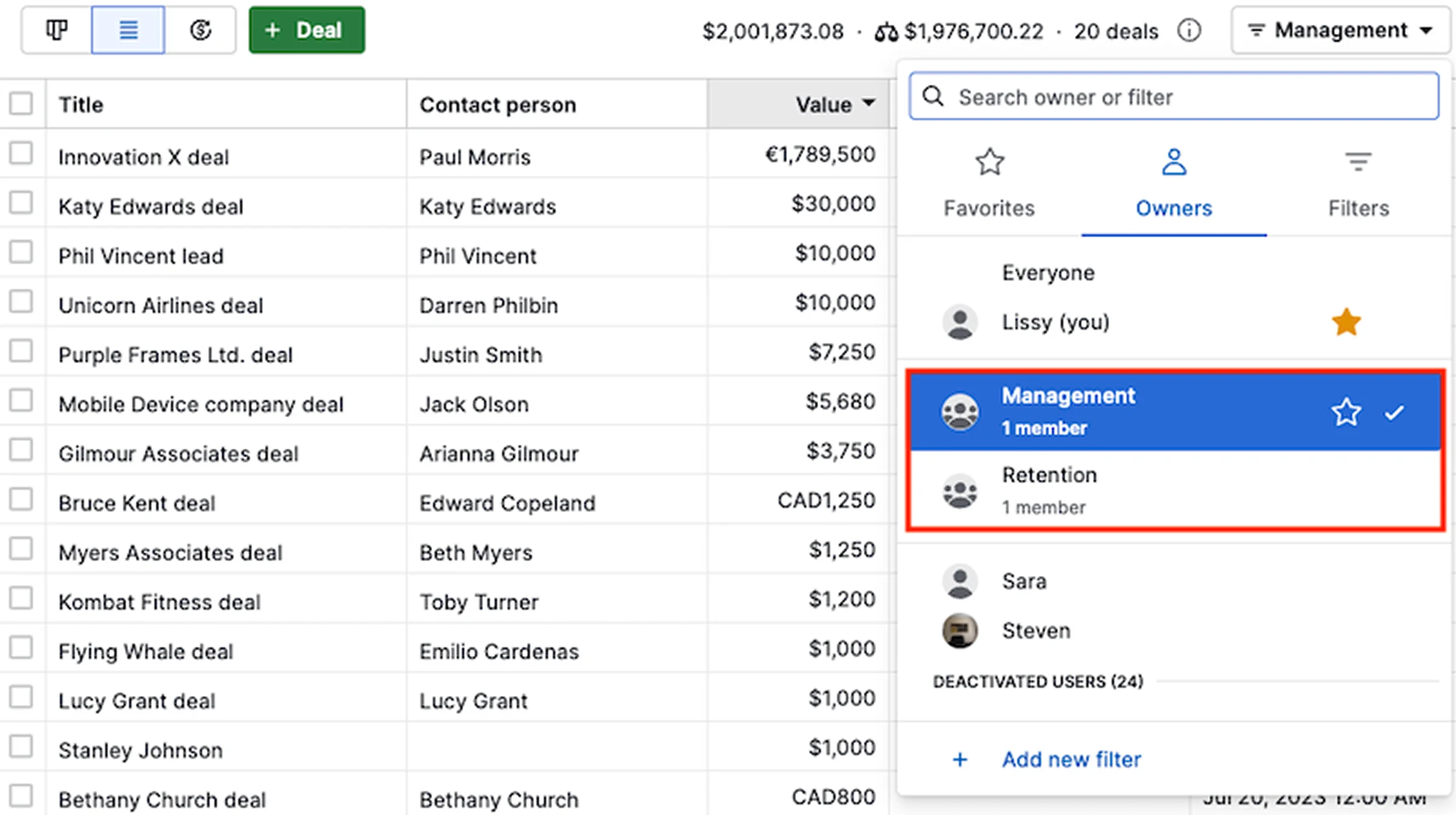Check the Bruce Kent deal checkbox
This screenshot has height=815, width=1456.
22,499
